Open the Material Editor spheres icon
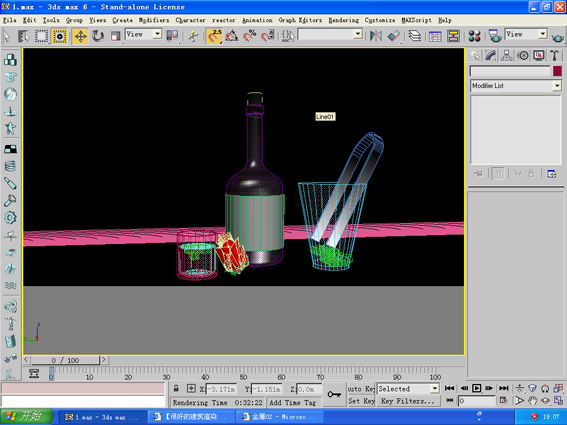The width and height of the screenshot is (567, 425). click(x=474, y=36)
